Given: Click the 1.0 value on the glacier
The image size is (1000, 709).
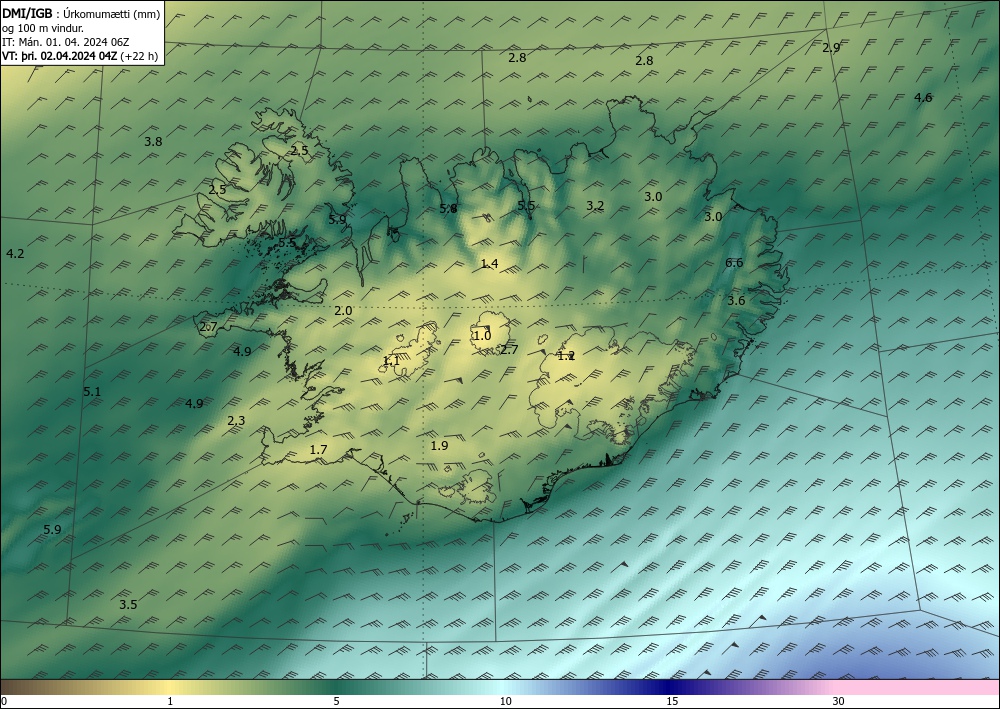Looking at the screenshot, I should click(x=482, y=335).
